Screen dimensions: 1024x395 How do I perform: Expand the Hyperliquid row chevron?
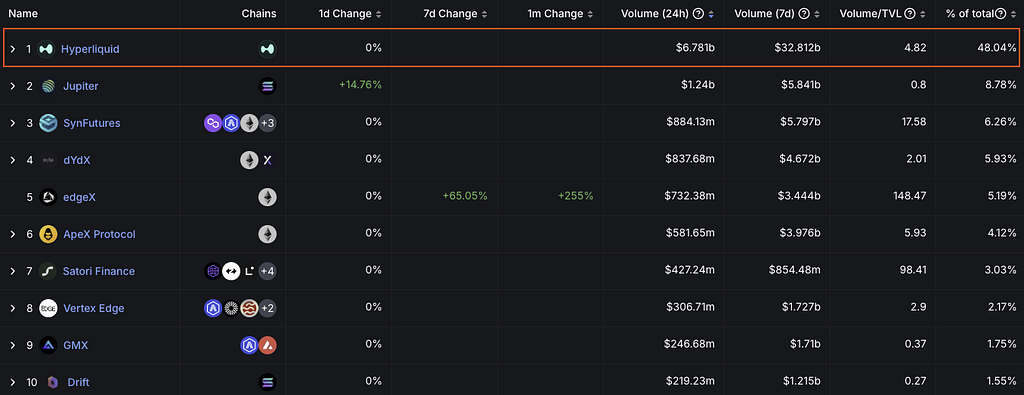point(12,49)
